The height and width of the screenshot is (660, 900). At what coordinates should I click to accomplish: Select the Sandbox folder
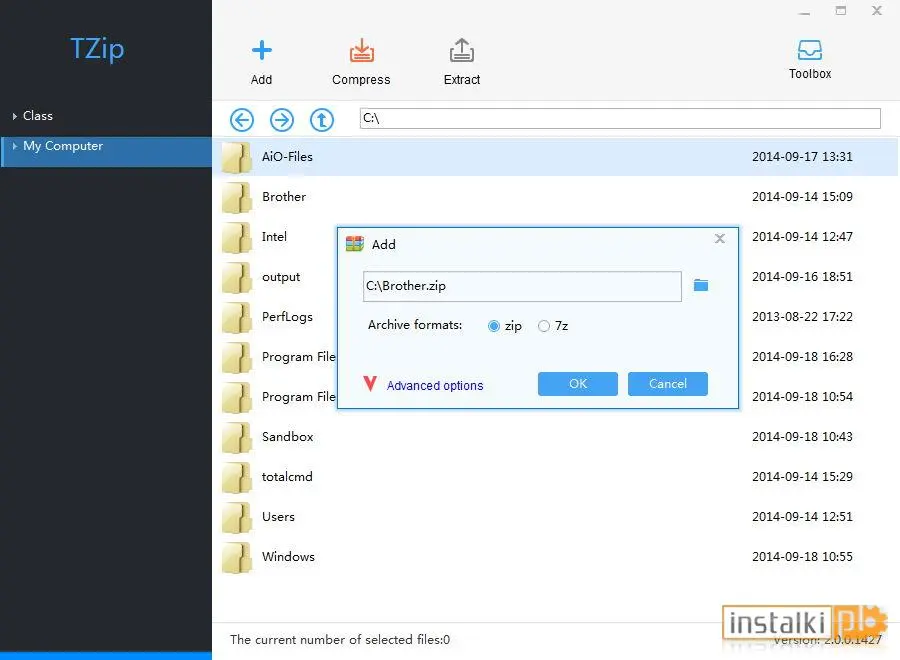[x=555, y=437]
